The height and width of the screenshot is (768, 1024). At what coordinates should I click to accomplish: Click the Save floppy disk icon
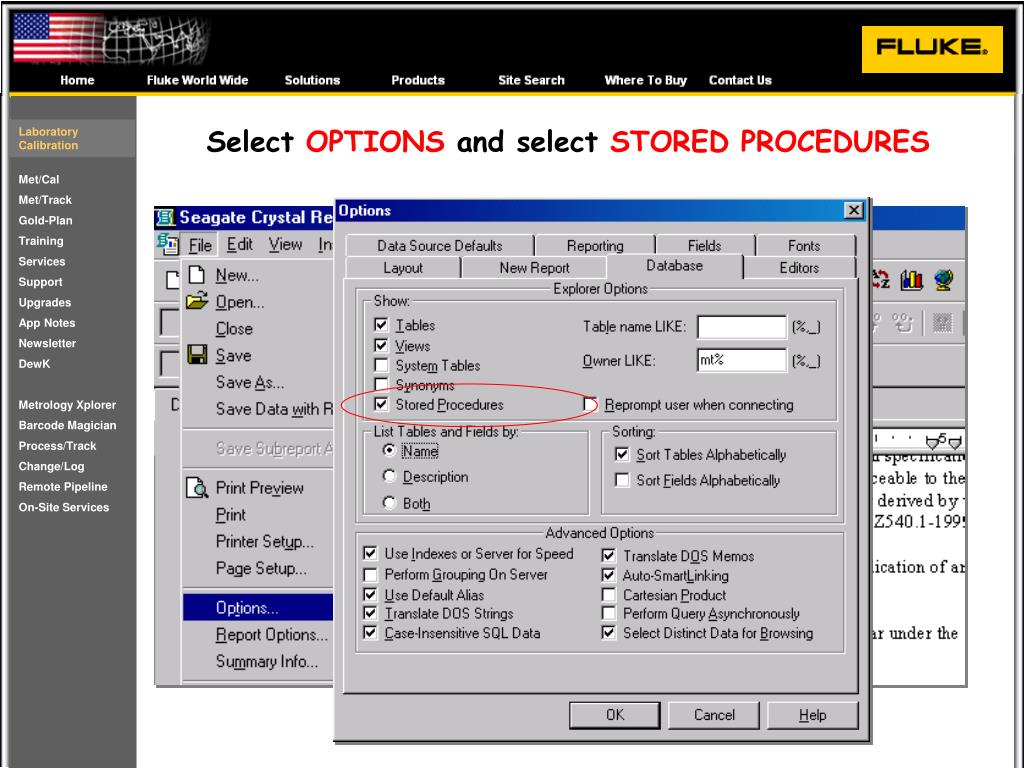tap(197, 355)
